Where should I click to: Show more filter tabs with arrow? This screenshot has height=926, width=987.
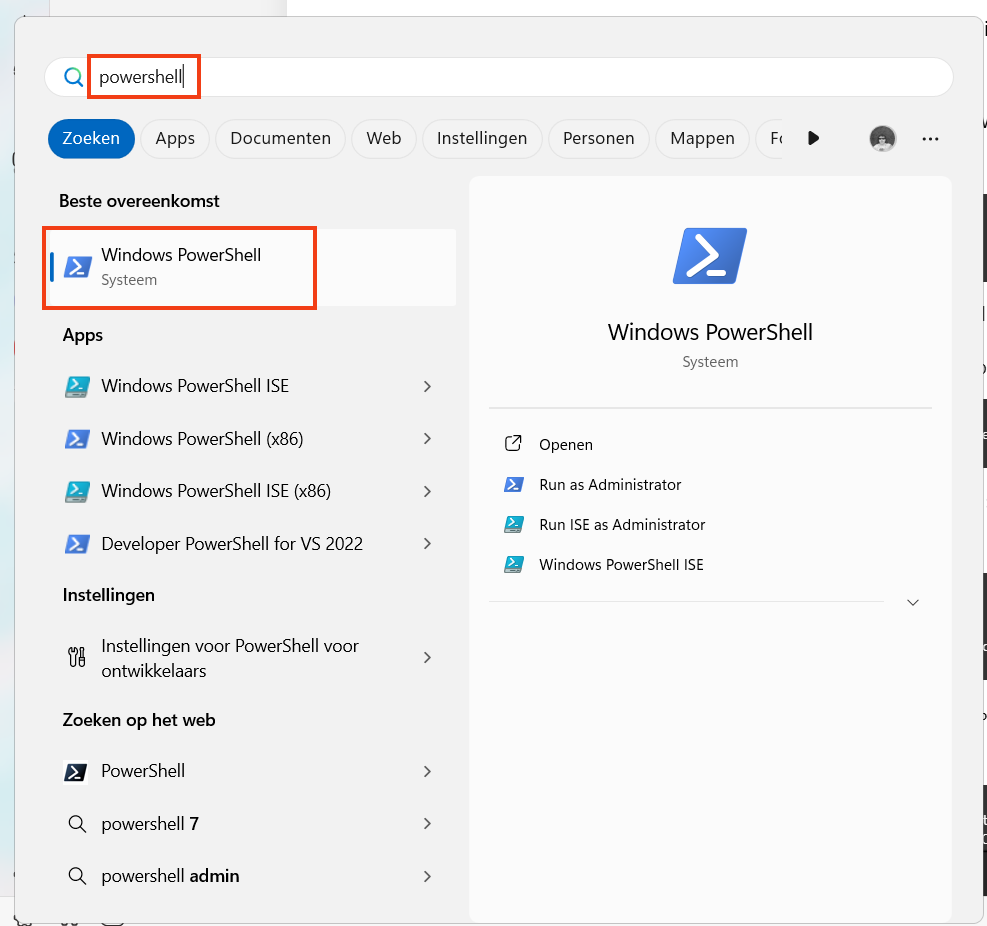coord(813,138)
